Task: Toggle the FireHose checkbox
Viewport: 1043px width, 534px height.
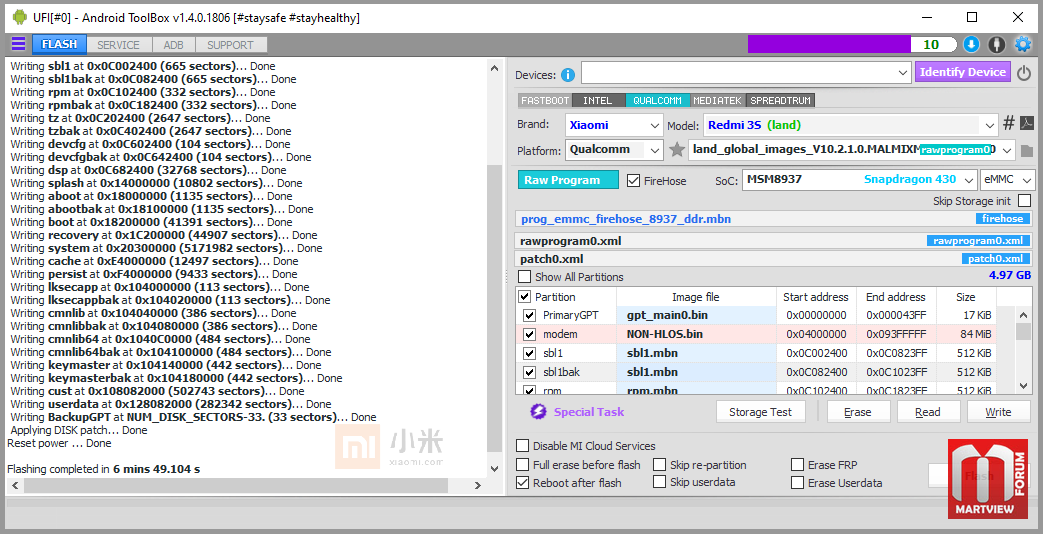Action: pyautogui.click(x=633, y=180)
